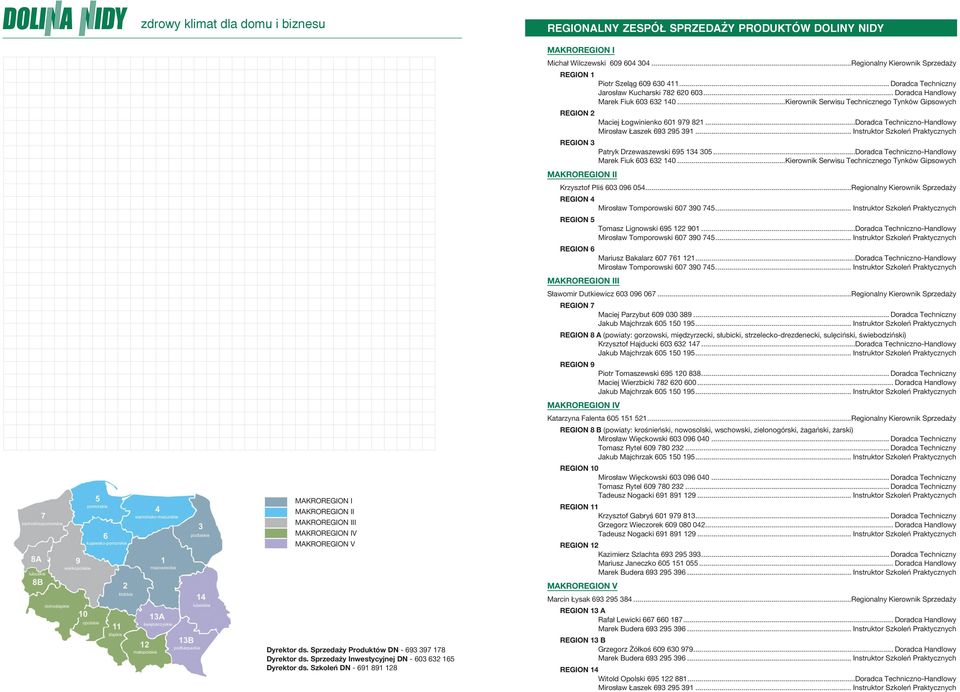Click the 'REGION 14' heading in the list
The height and width of the screenshot is (692, 960).
(x=579, y=670)
